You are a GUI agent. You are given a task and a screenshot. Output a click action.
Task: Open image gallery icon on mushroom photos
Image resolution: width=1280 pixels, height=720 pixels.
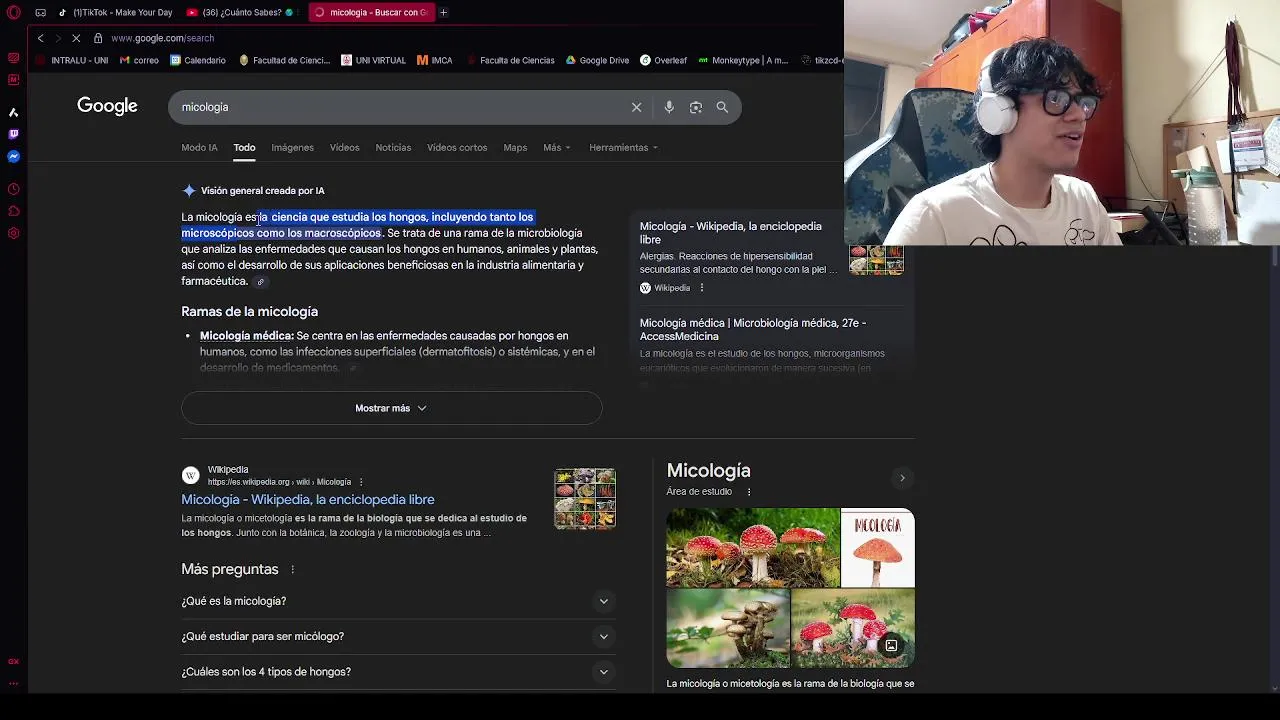pos(891,645)
